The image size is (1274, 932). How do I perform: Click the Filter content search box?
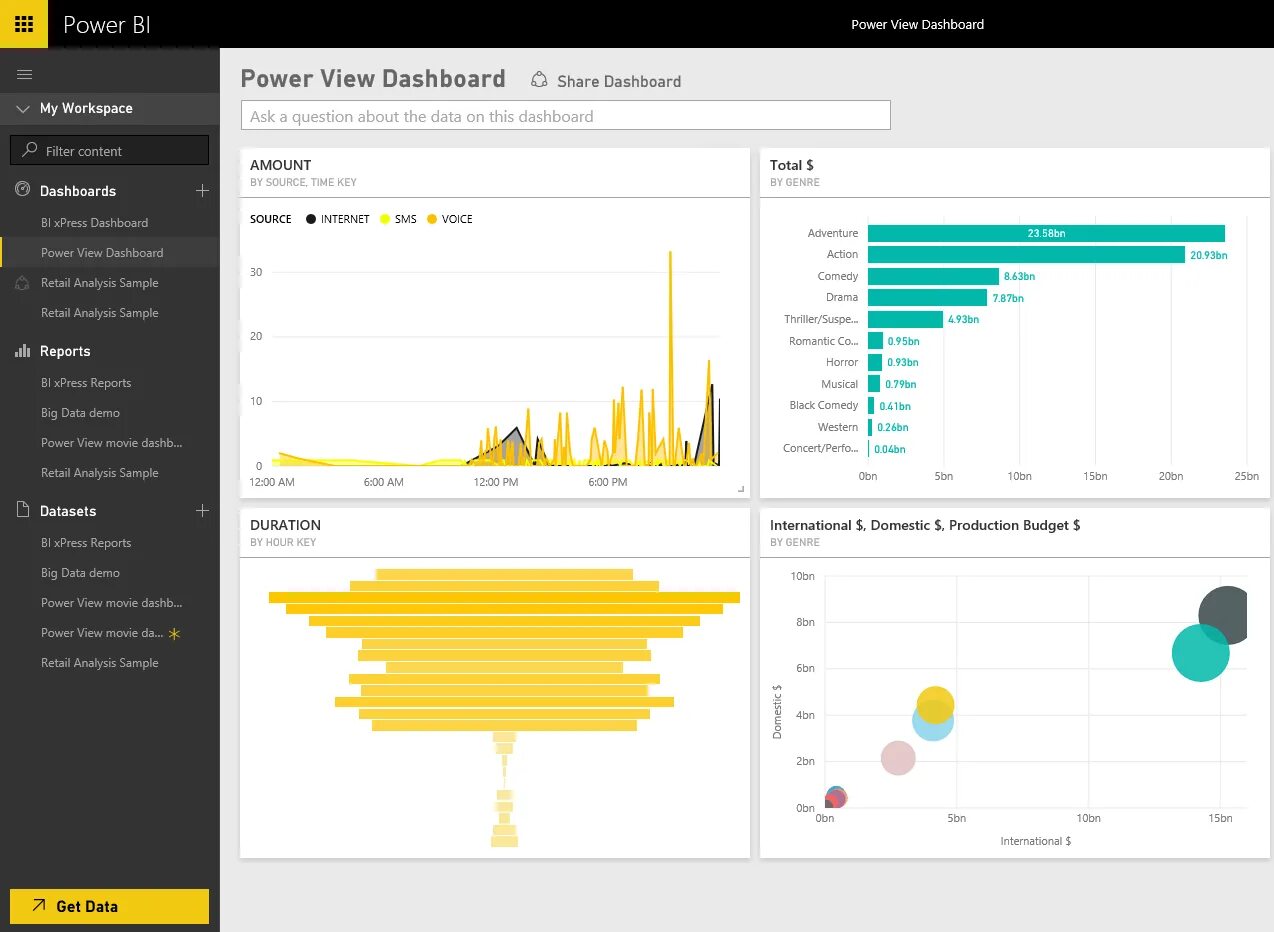click(109, 150)
